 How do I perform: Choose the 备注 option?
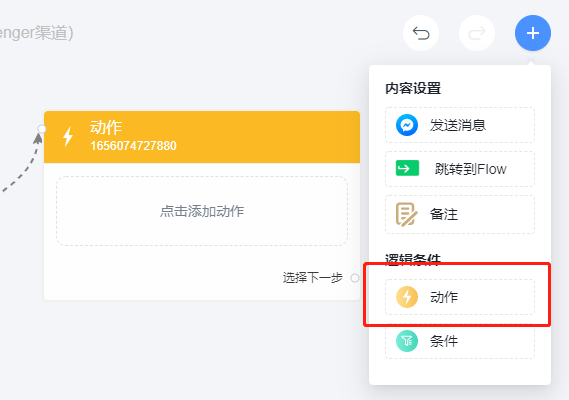[460, 215]
